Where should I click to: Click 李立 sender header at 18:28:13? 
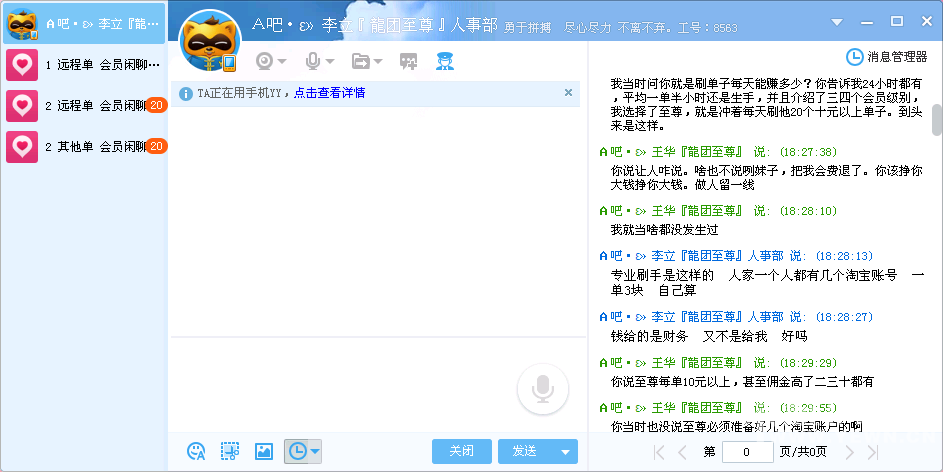coord(736,256)
